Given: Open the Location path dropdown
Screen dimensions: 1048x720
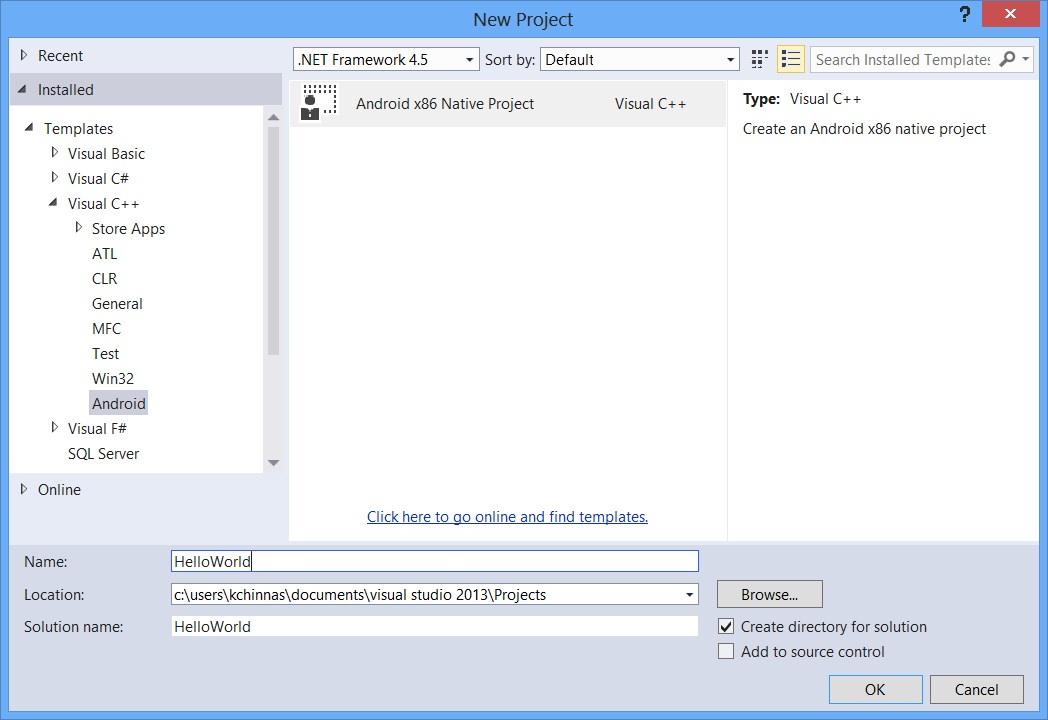Looking at the screenshot, I should 690,595.
